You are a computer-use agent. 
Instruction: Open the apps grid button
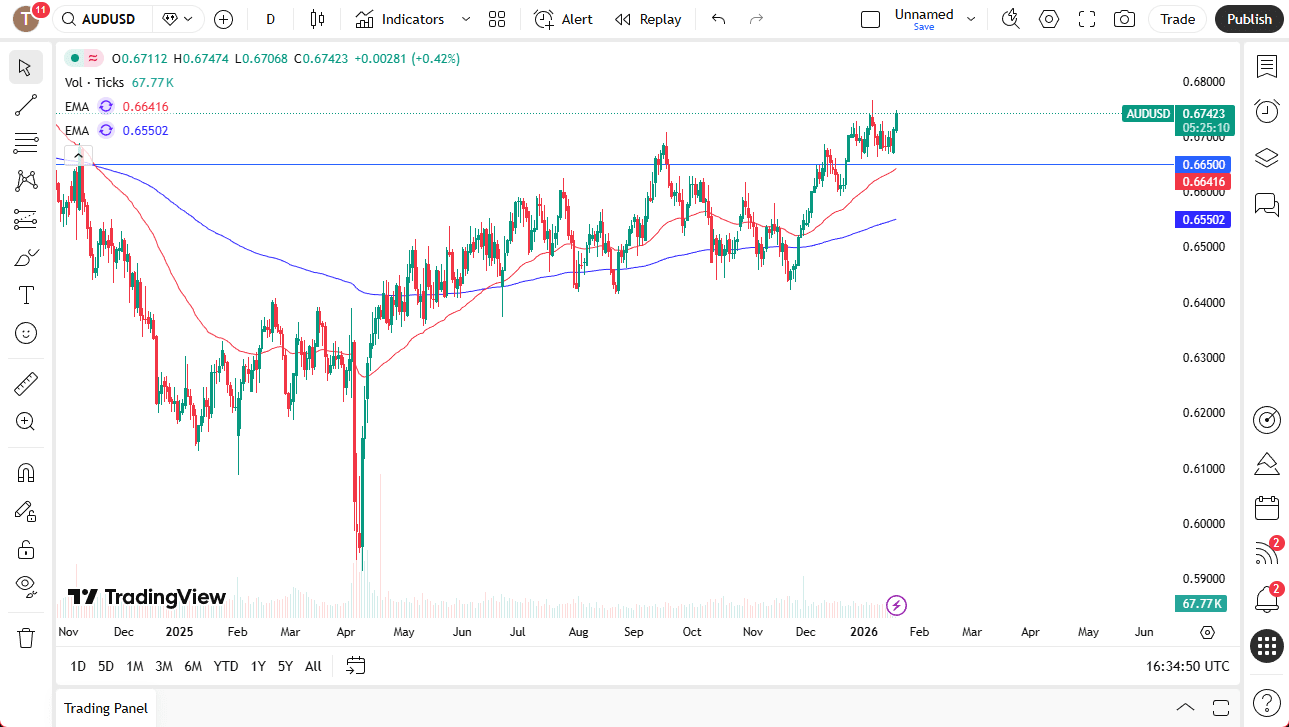pyautogui.click(x=1267, y=646)
